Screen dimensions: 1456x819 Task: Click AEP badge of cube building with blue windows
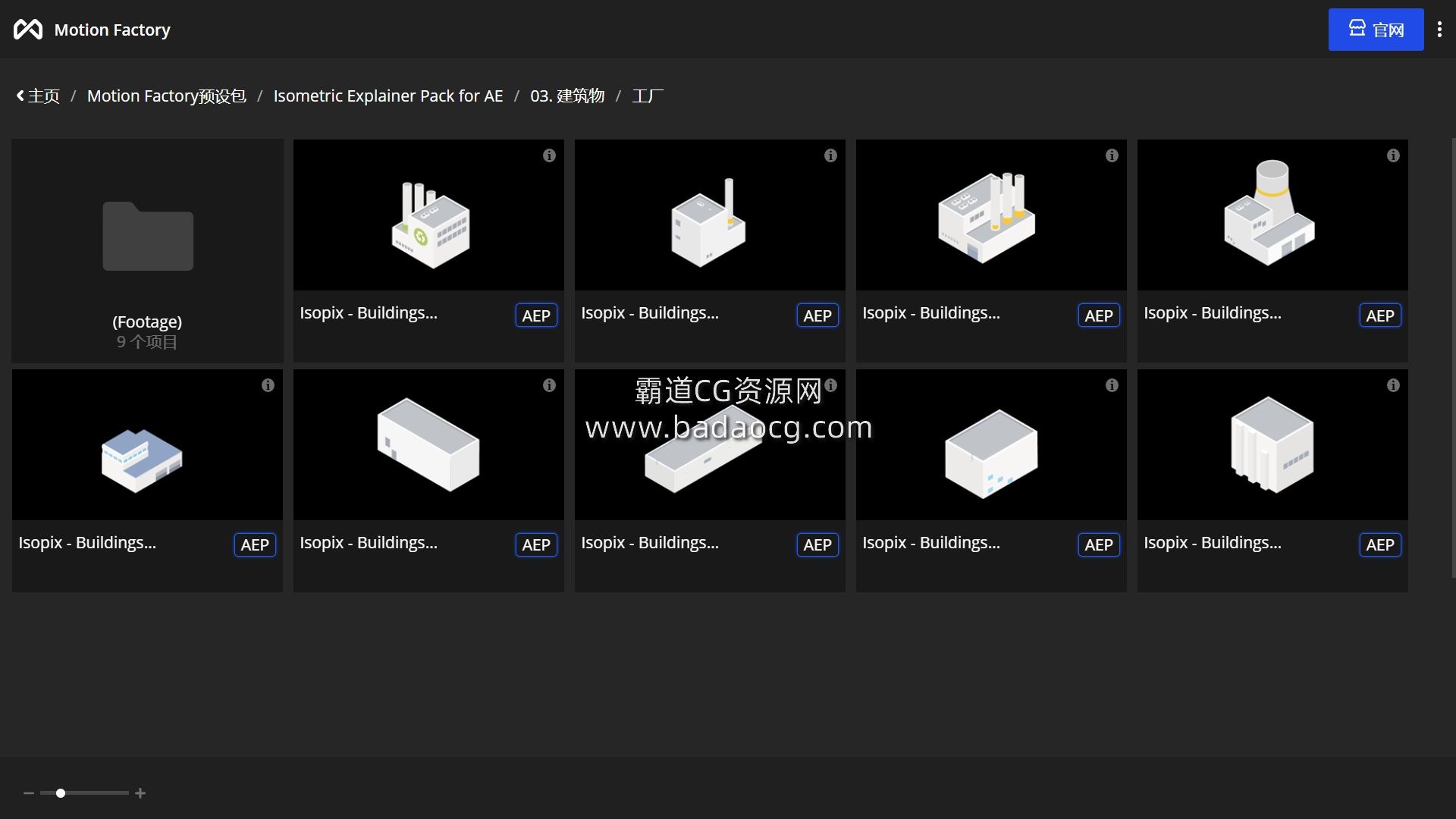point(1099,544)
